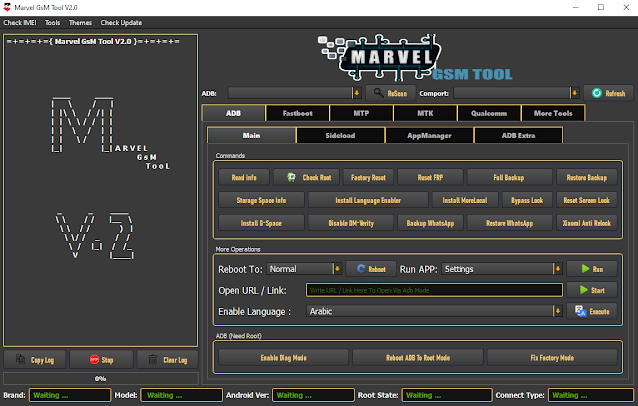Screen dimensions: 638x406
Task: Click the Full Backup button
Action: [509, 177]
